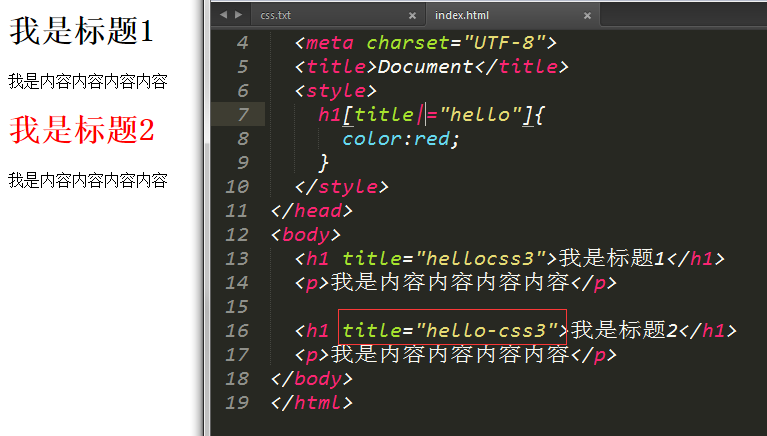The image size is (767, 436).
Task: Switch to the index.html tab
Action: 462,15
